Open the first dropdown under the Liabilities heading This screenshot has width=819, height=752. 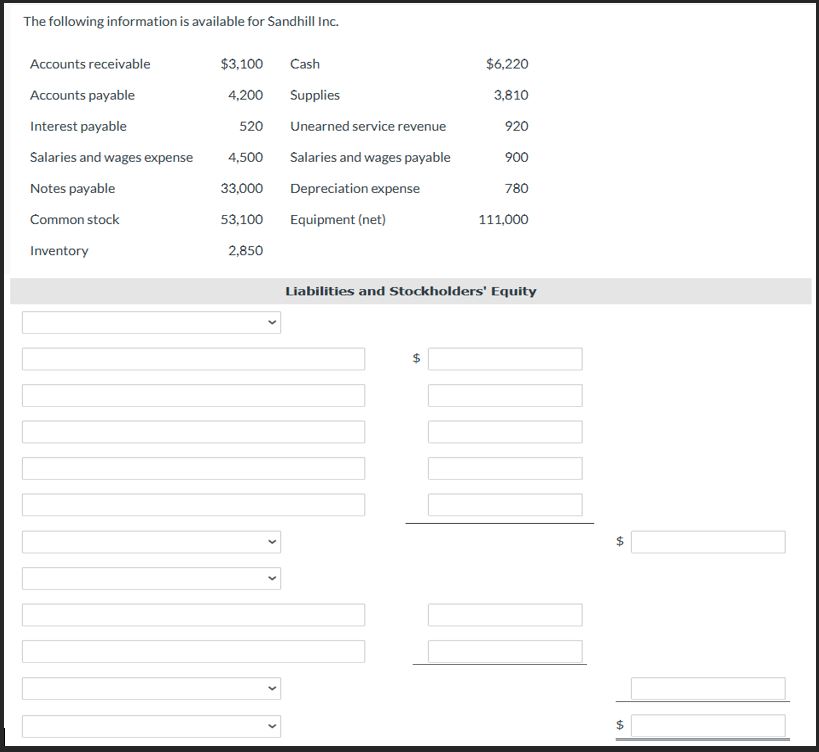(151, 322)
